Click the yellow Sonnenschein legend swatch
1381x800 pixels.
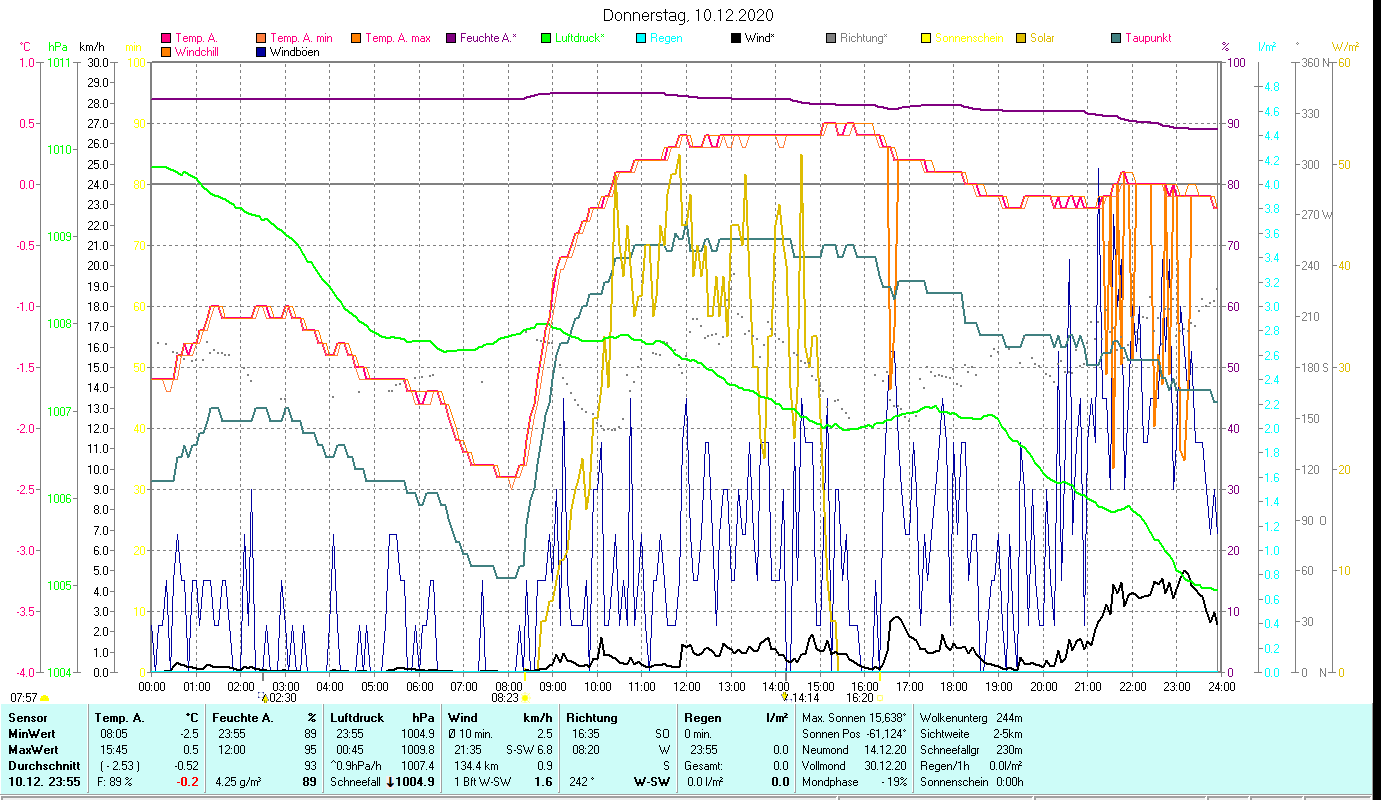point(925,38)
